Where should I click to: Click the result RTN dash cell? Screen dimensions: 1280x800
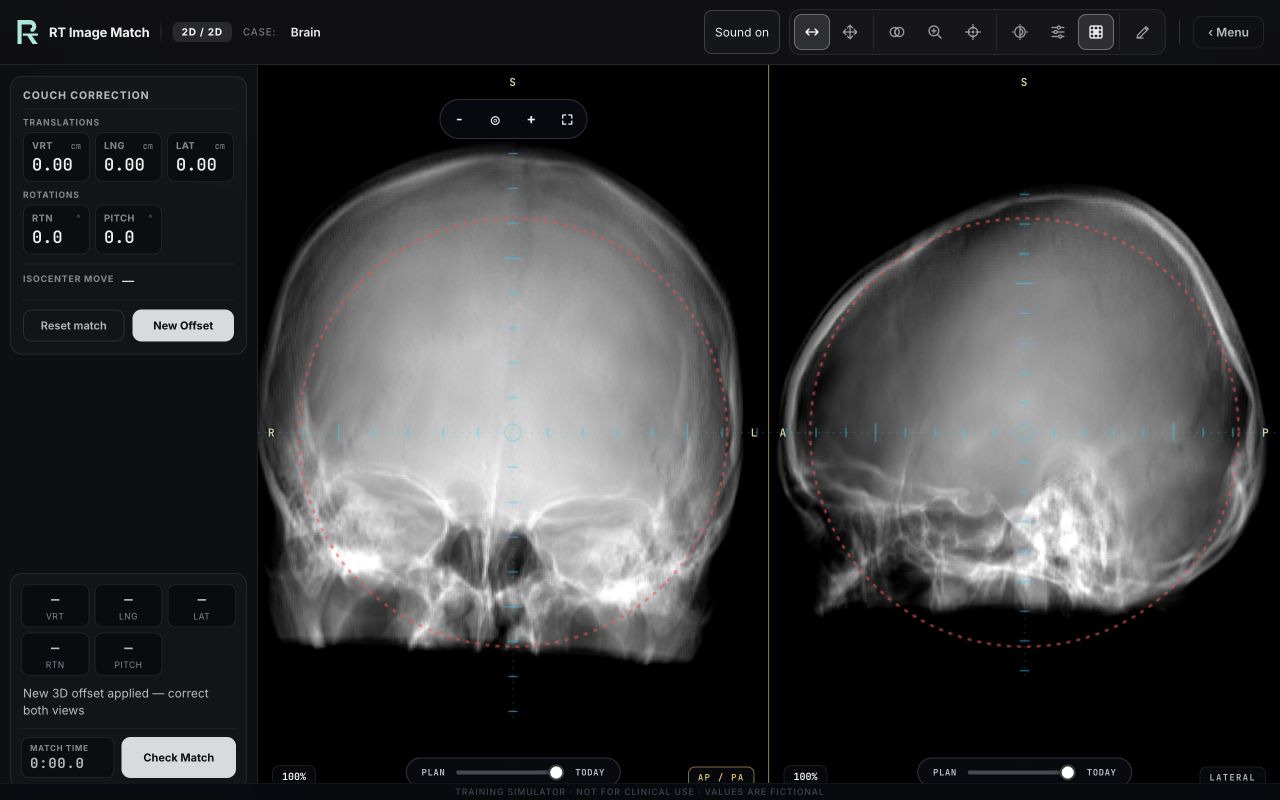point(55,654)
